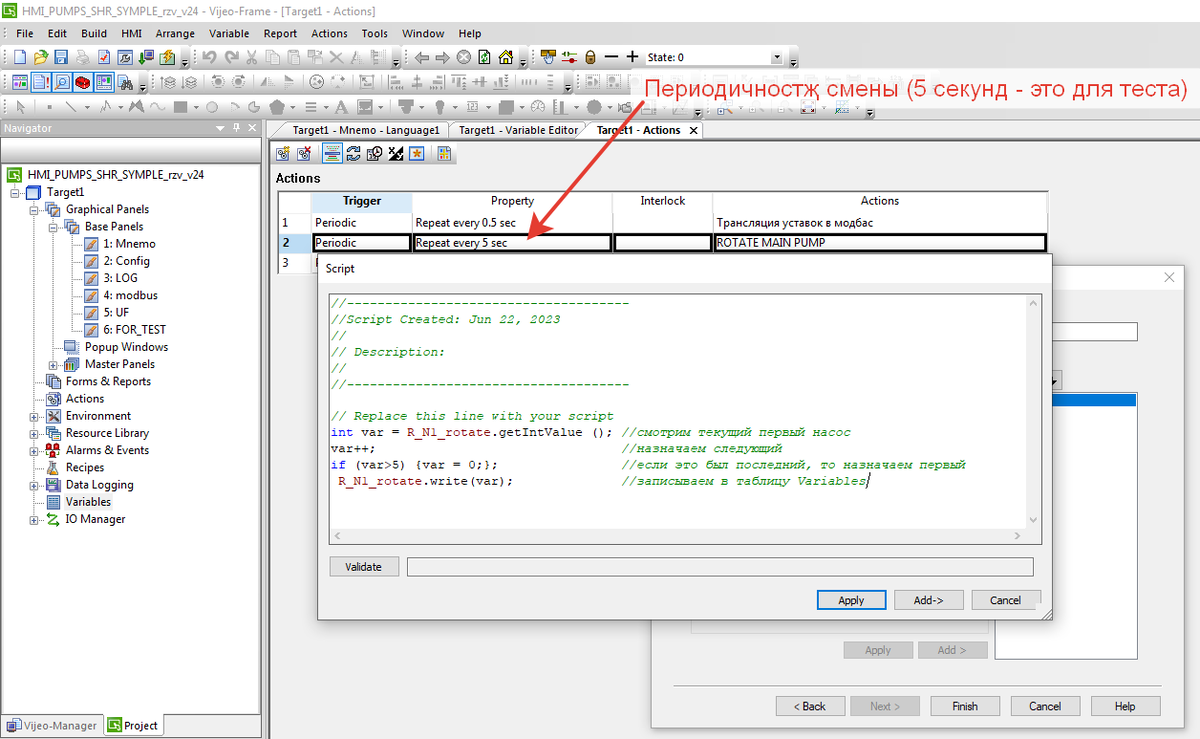Switch to Target1 - Mnemo - Language1 tab
This screenshot has height=739, width=1200.
365,130
